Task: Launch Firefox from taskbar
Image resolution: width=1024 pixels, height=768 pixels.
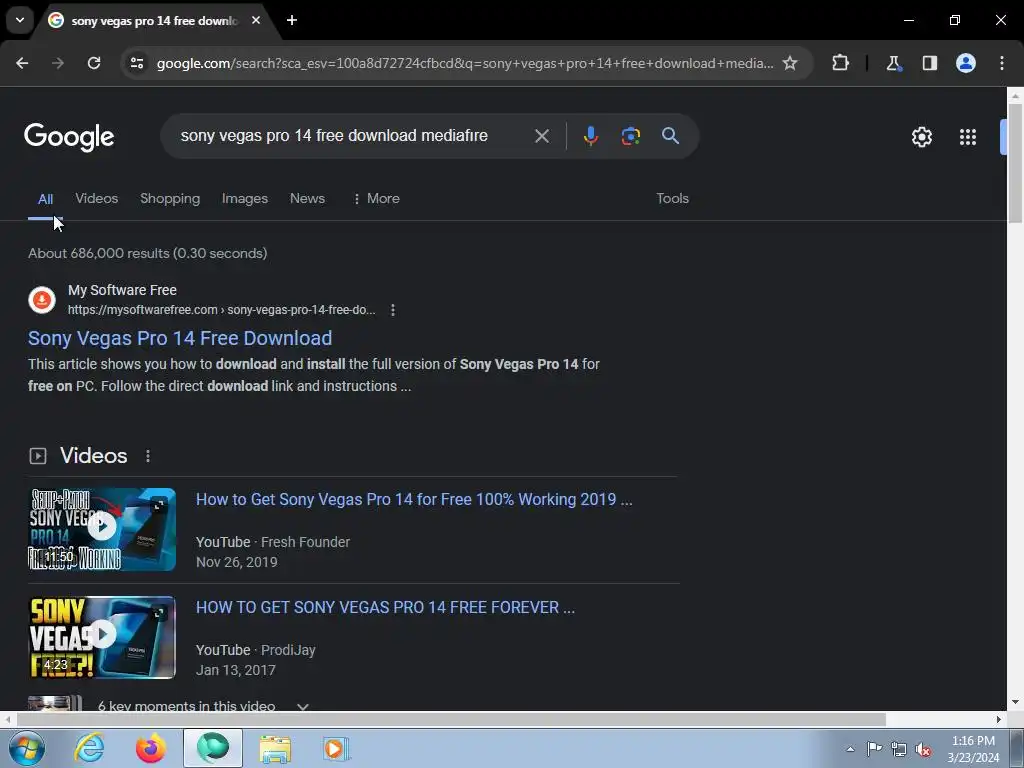Action: point(151,748)
